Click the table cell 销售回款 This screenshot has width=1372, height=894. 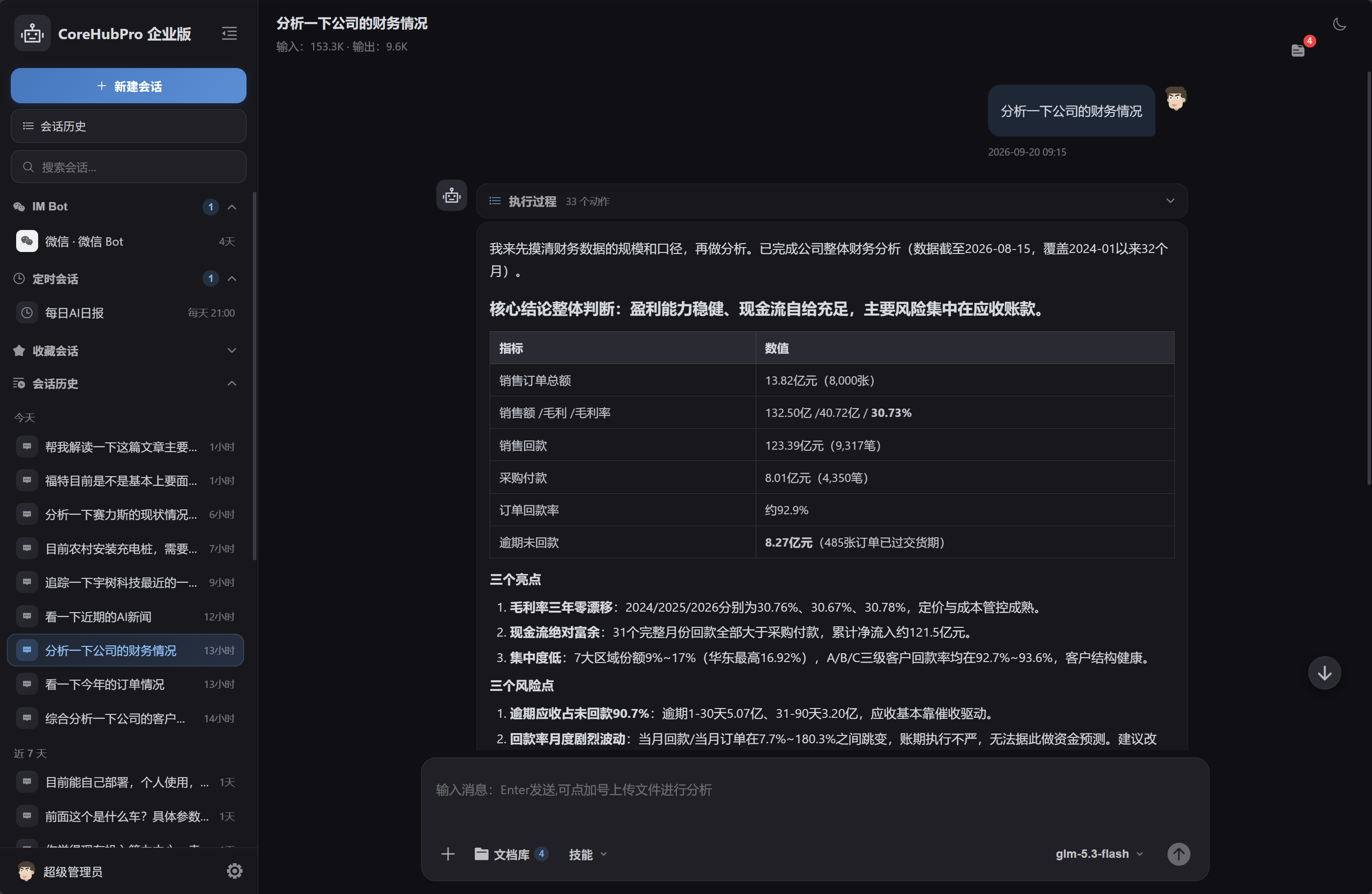click(x=623, y=445)
